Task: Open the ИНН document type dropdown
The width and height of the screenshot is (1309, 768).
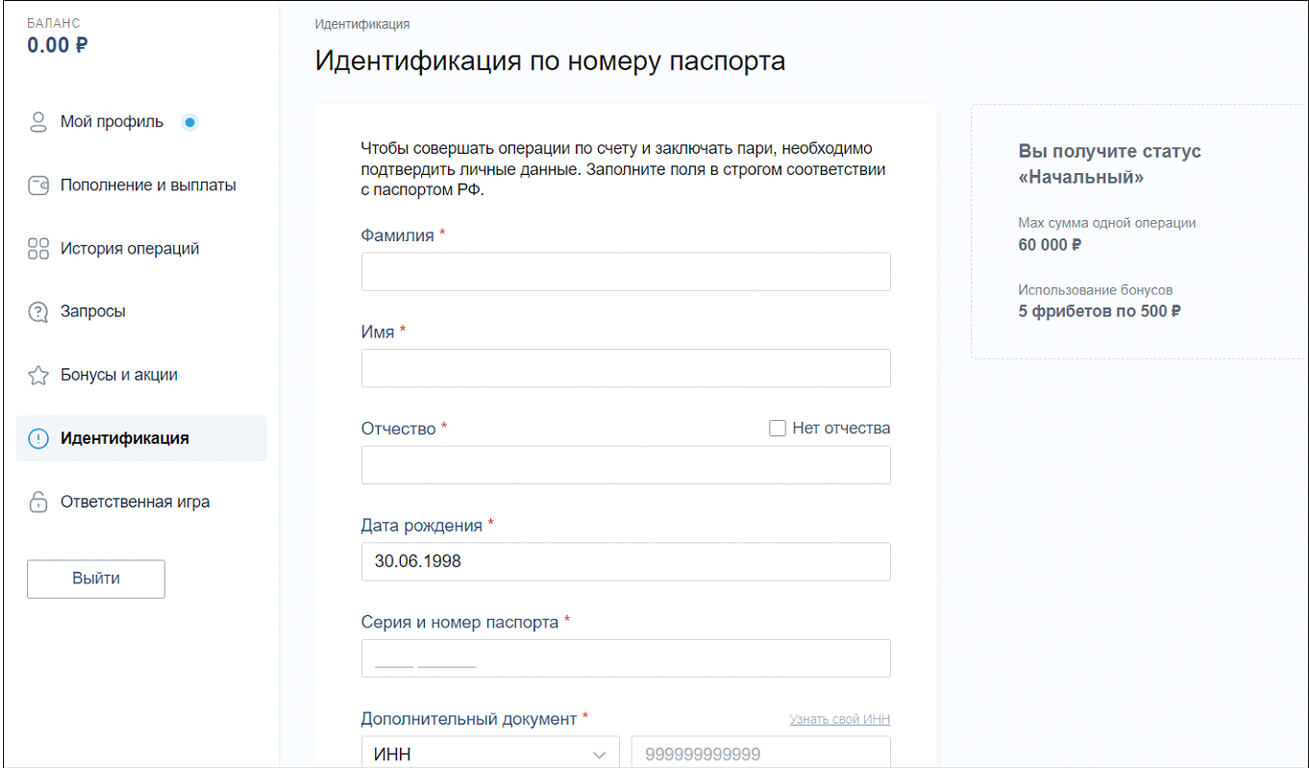Action: pos(490,754)
